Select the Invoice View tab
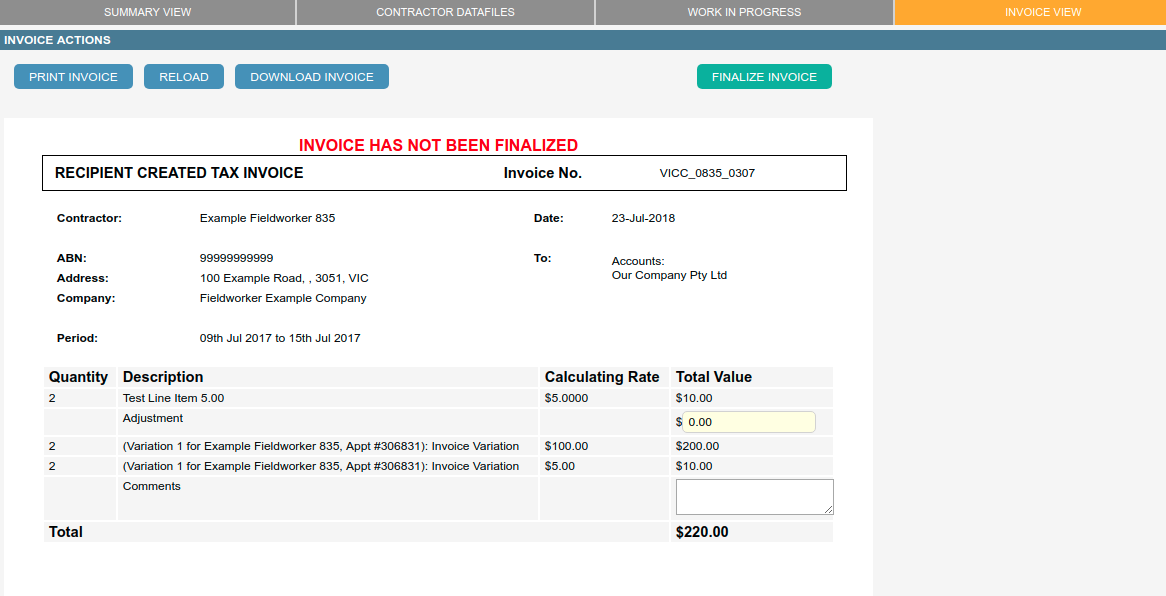 tap(1029, 12)
